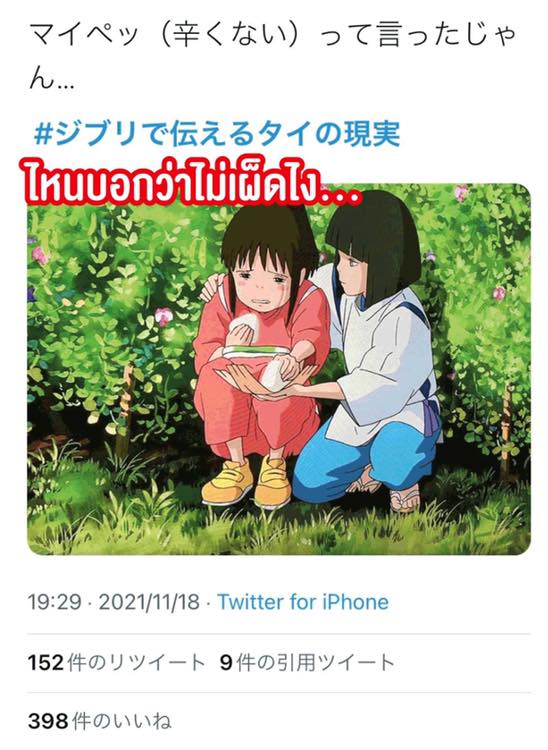Screen dimensions: 548x750
Task: Click the Twitter for iPhone source link
Action: (x=303, y=602)
